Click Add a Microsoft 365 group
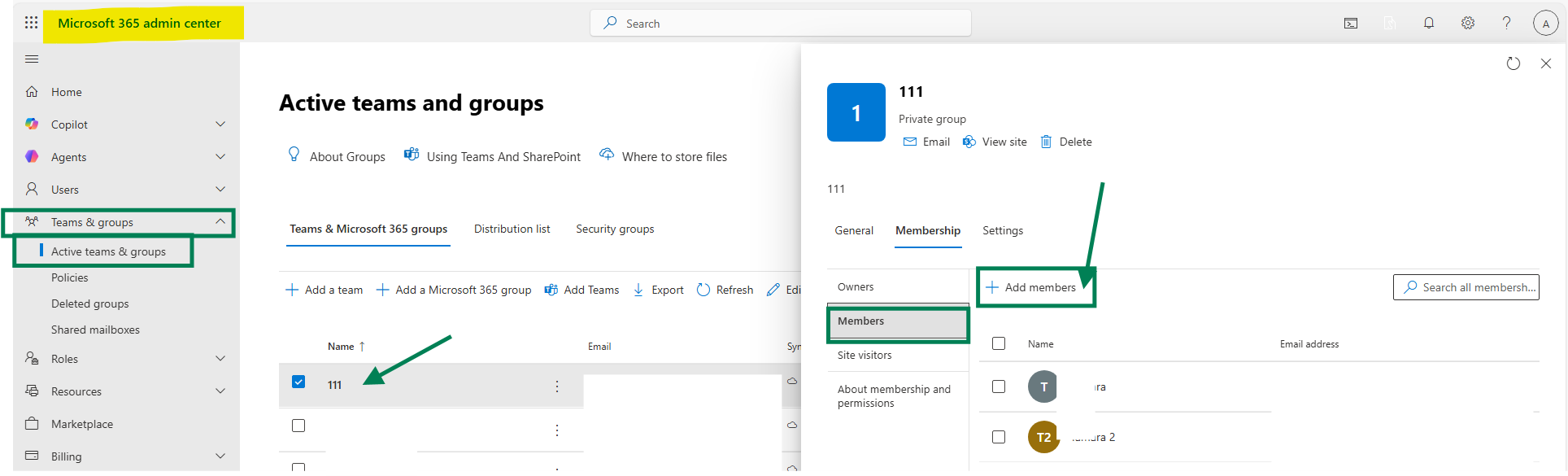The image size is (1568, 476). [x=454, y=290]
